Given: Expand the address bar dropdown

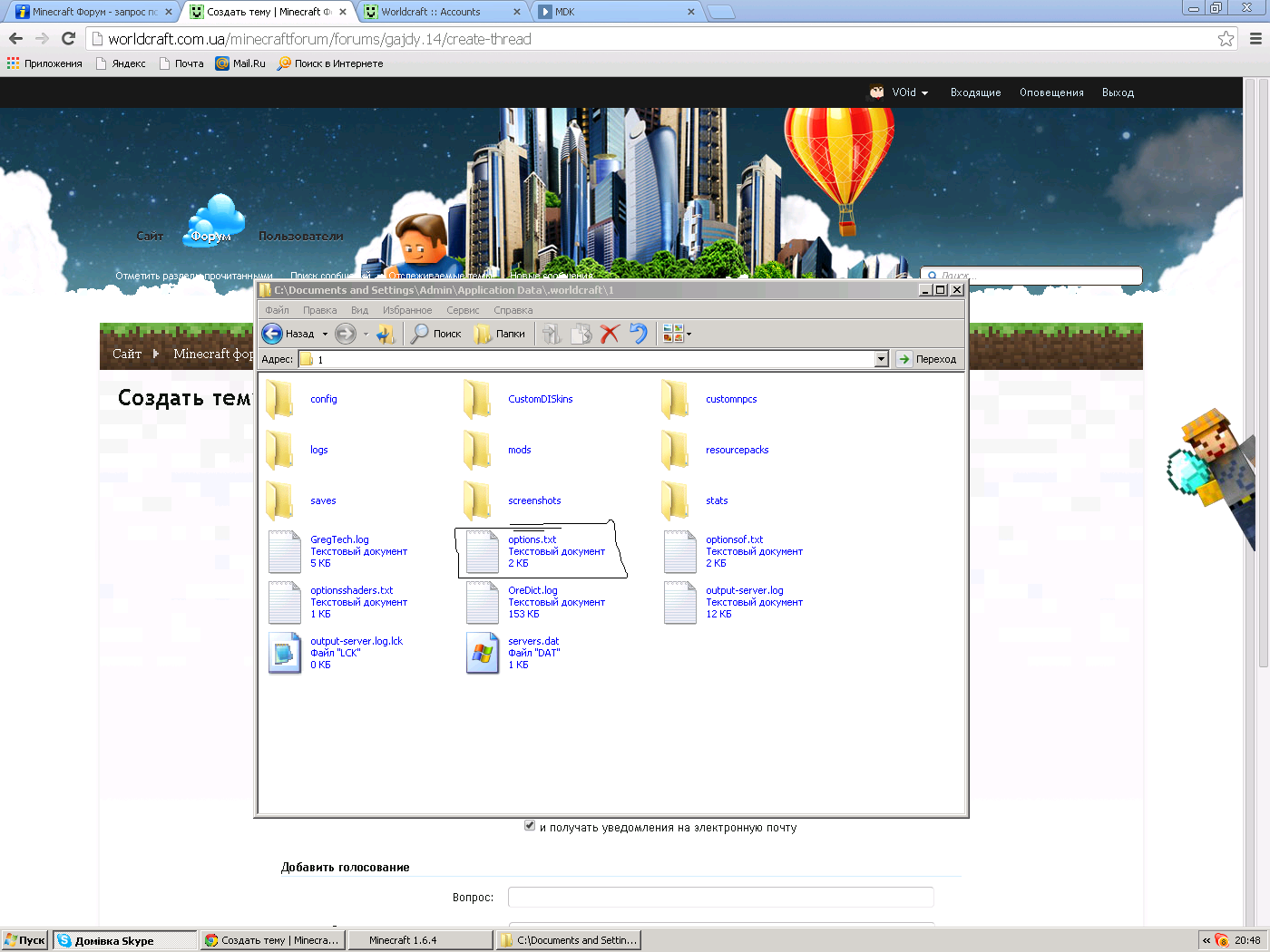Looking at the screenshot, I should [x=881, y=359].
